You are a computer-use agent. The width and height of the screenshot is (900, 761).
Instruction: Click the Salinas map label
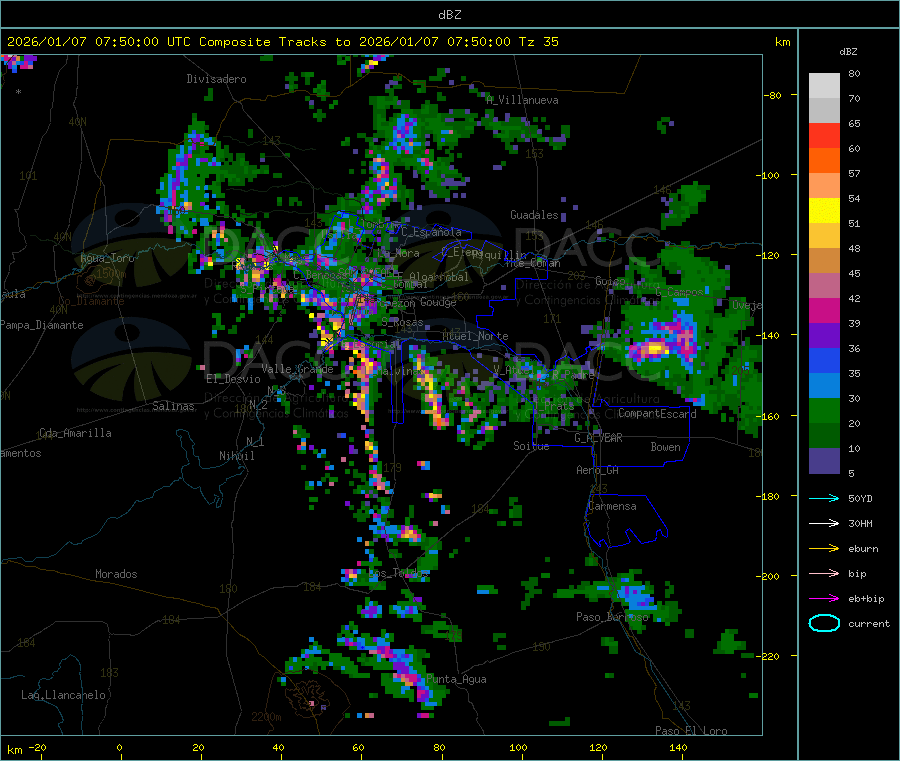[x=173, y=406]
